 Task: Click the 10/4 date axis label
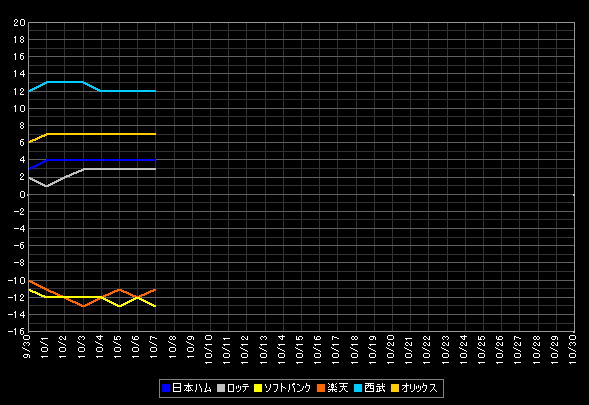[100, 346]
